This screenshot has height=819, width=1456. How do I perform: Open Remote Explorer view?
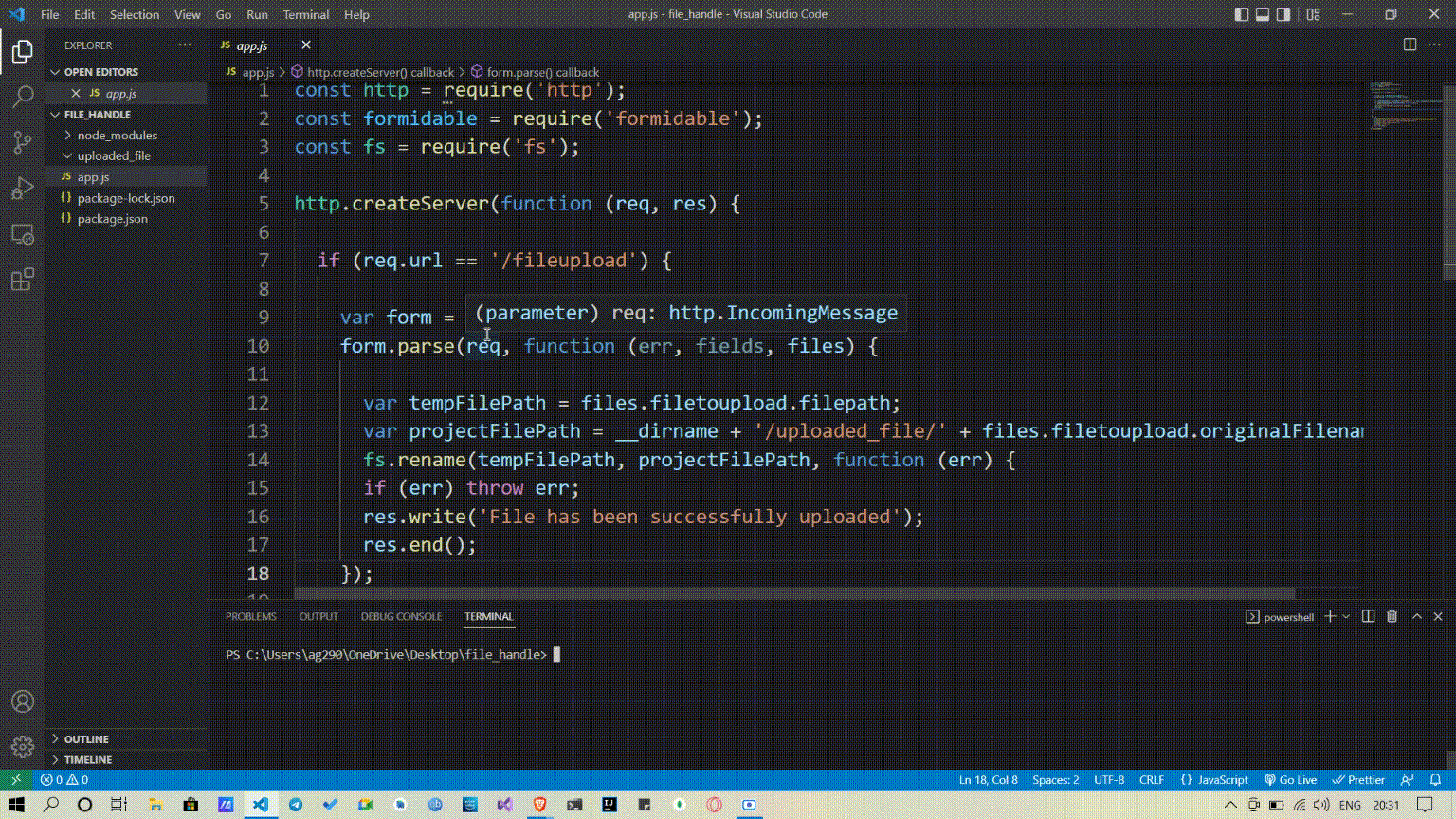23,233
